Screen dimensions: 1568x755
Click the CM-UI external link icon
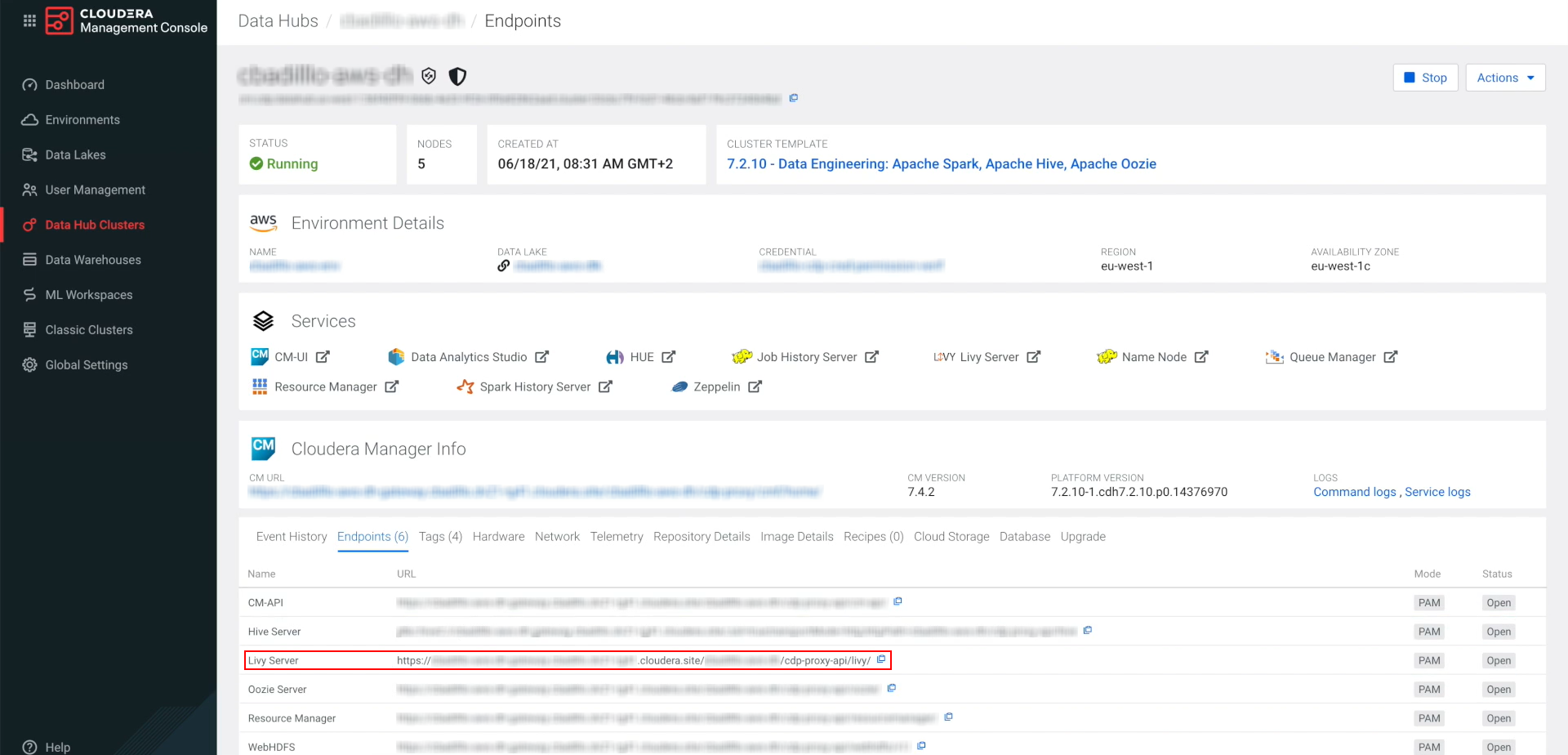(323, 357)
